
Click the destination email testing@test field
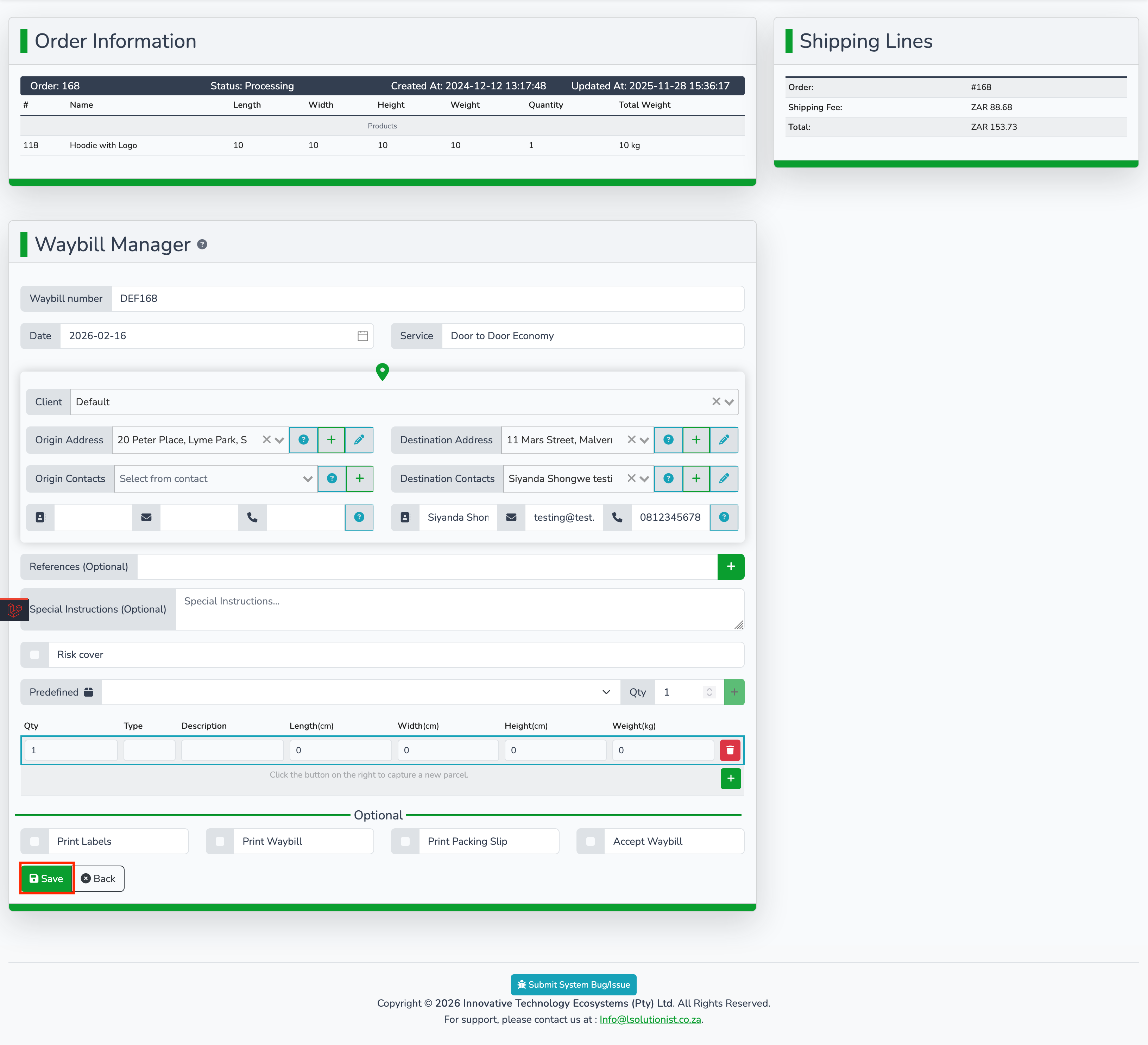click(x=564, y=517)
